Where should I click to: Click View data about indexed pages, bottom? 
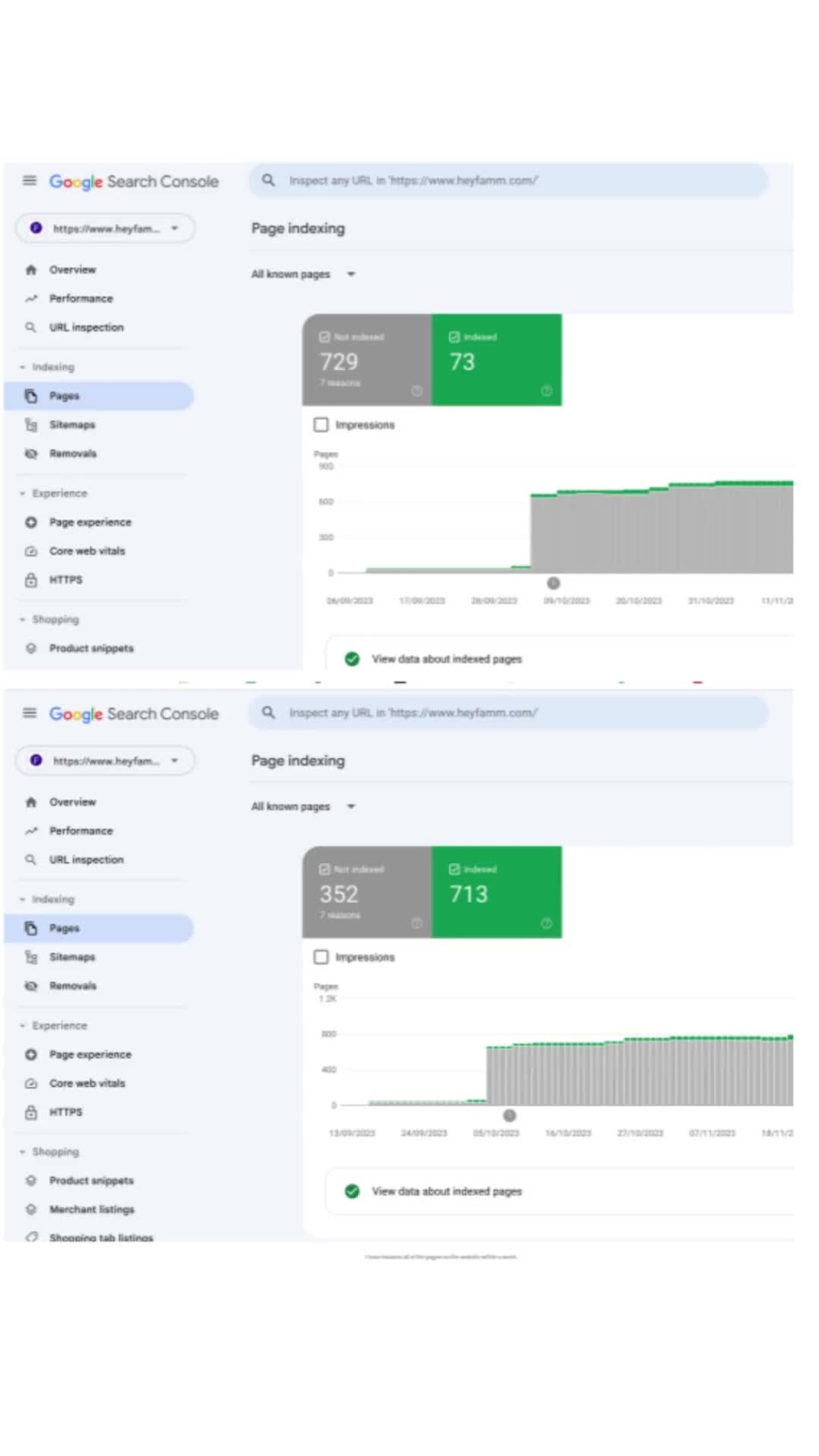pos(446,1191)
